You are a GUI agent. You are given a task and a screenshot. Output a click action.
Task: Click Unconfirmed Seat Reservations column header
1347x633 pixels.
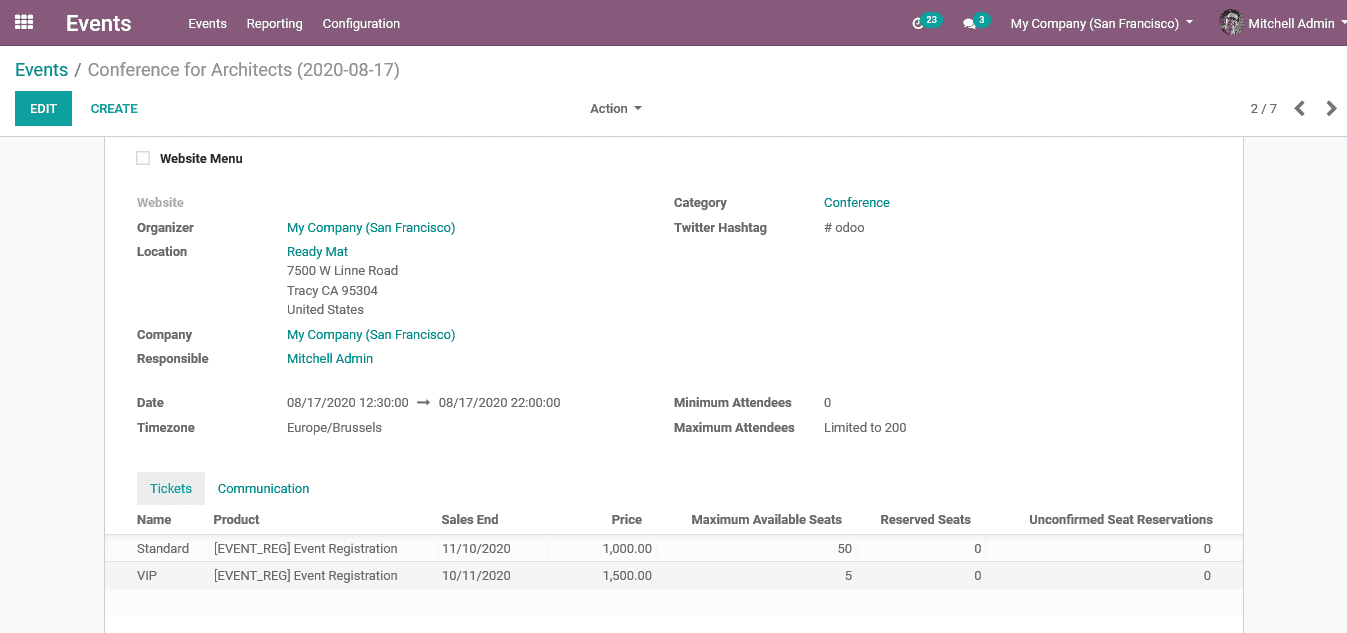(1121, 520)
